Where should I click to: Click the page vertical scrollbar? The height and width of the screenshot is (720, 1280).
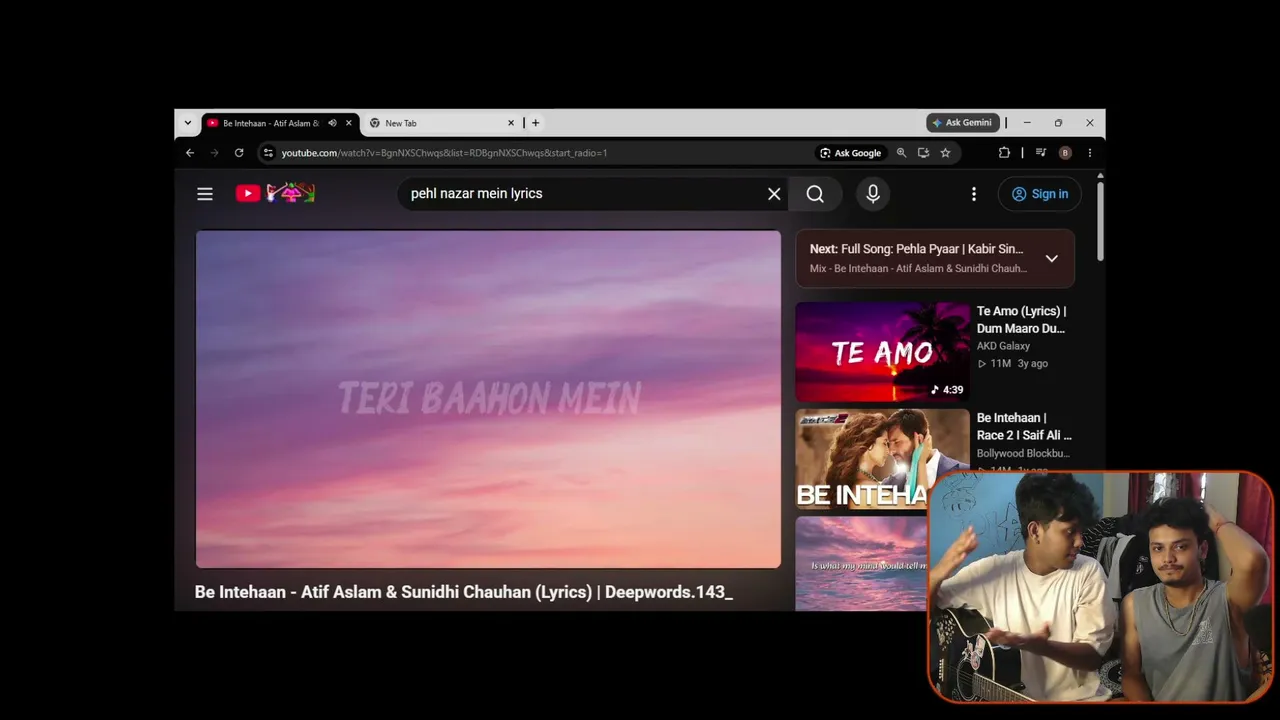[x=1100, y=220]
